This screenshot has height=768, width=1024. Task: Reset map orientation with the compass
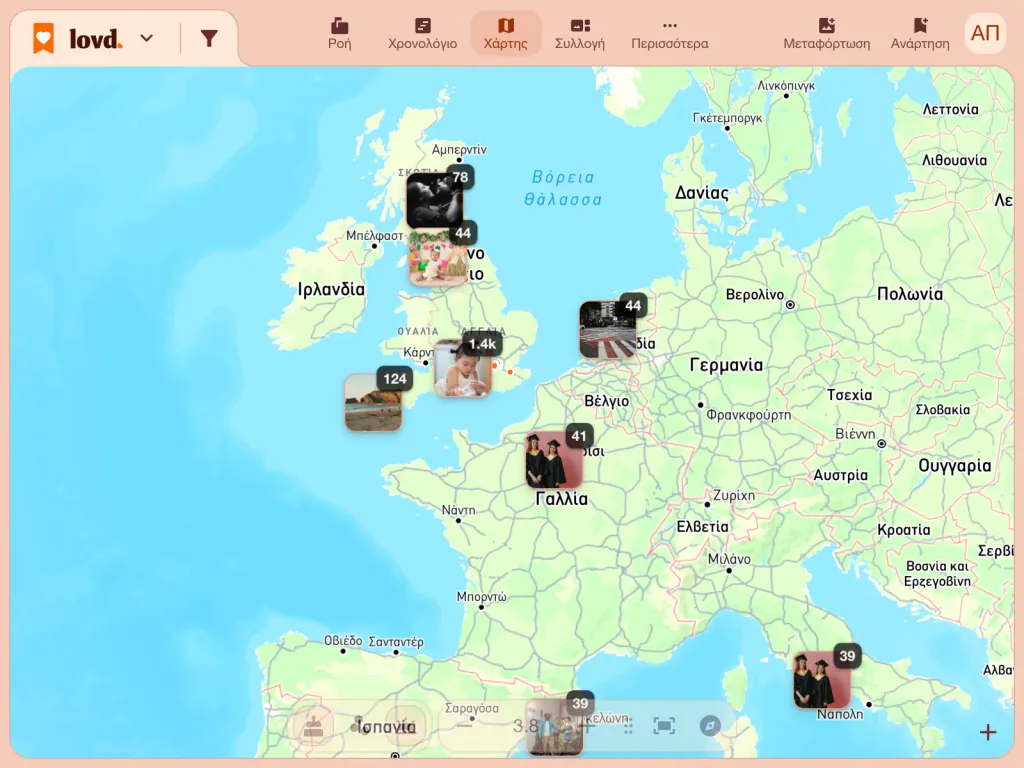pos(710,726)
